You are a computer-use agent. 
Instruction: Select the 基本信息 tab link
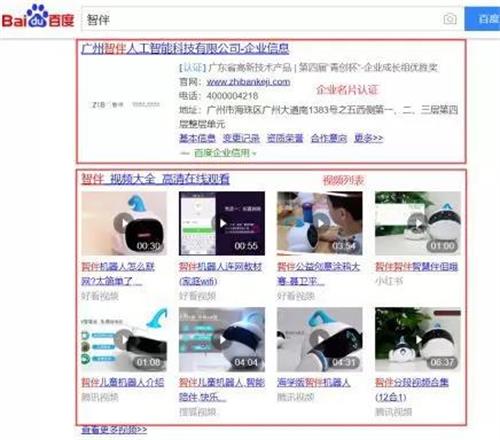click(x=197, y=138)
